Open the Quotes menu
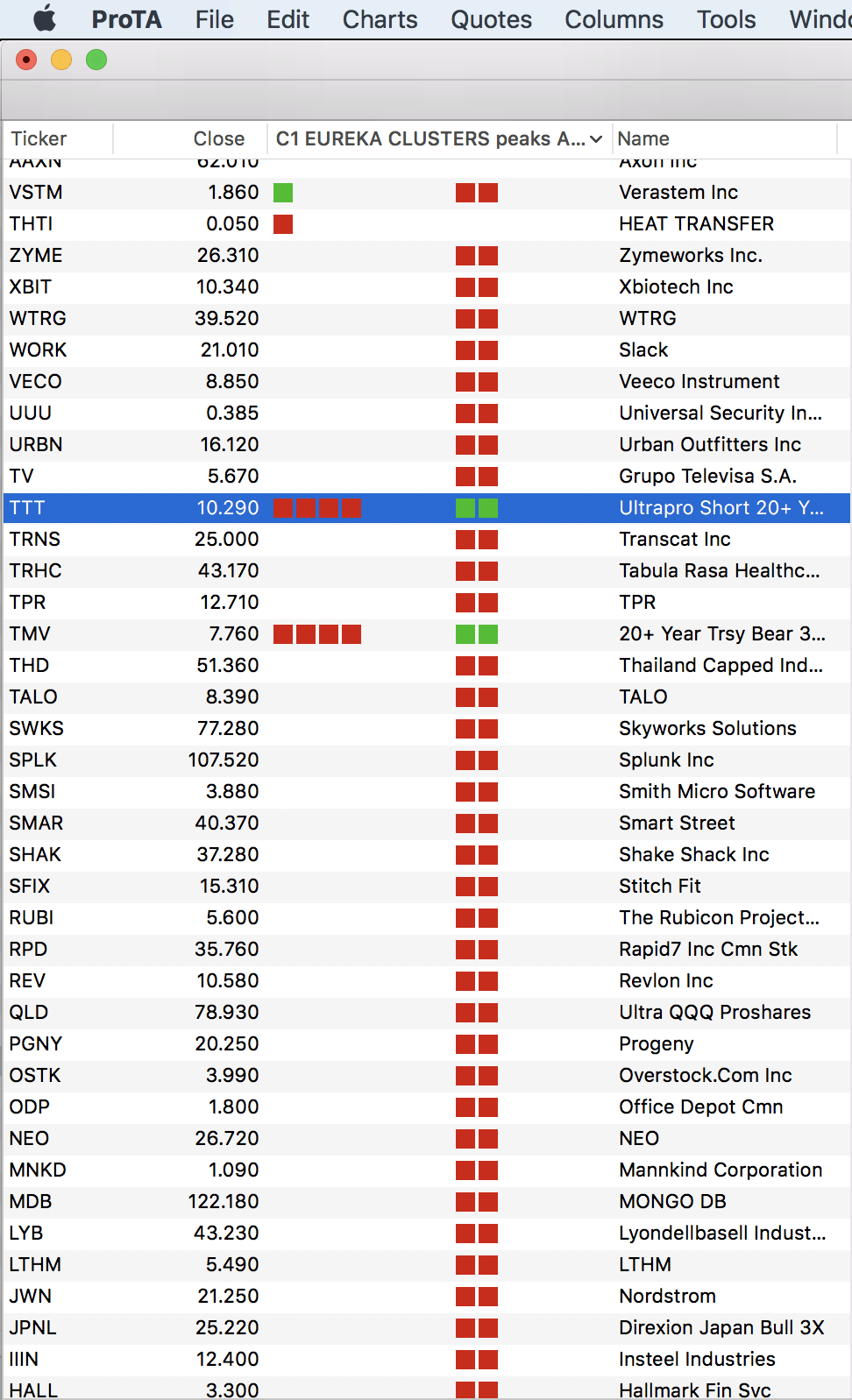Image resolution: width=852 pixels, height=1400 pixels. coord(491,19)
